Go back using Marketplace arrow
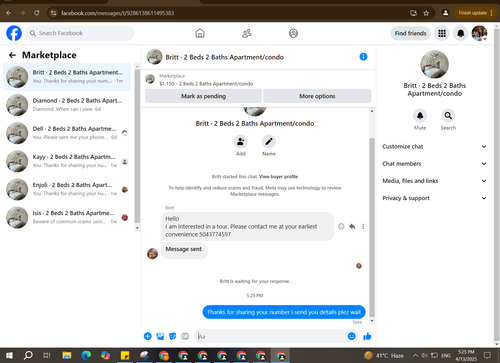500x363 pixels. 13,55
